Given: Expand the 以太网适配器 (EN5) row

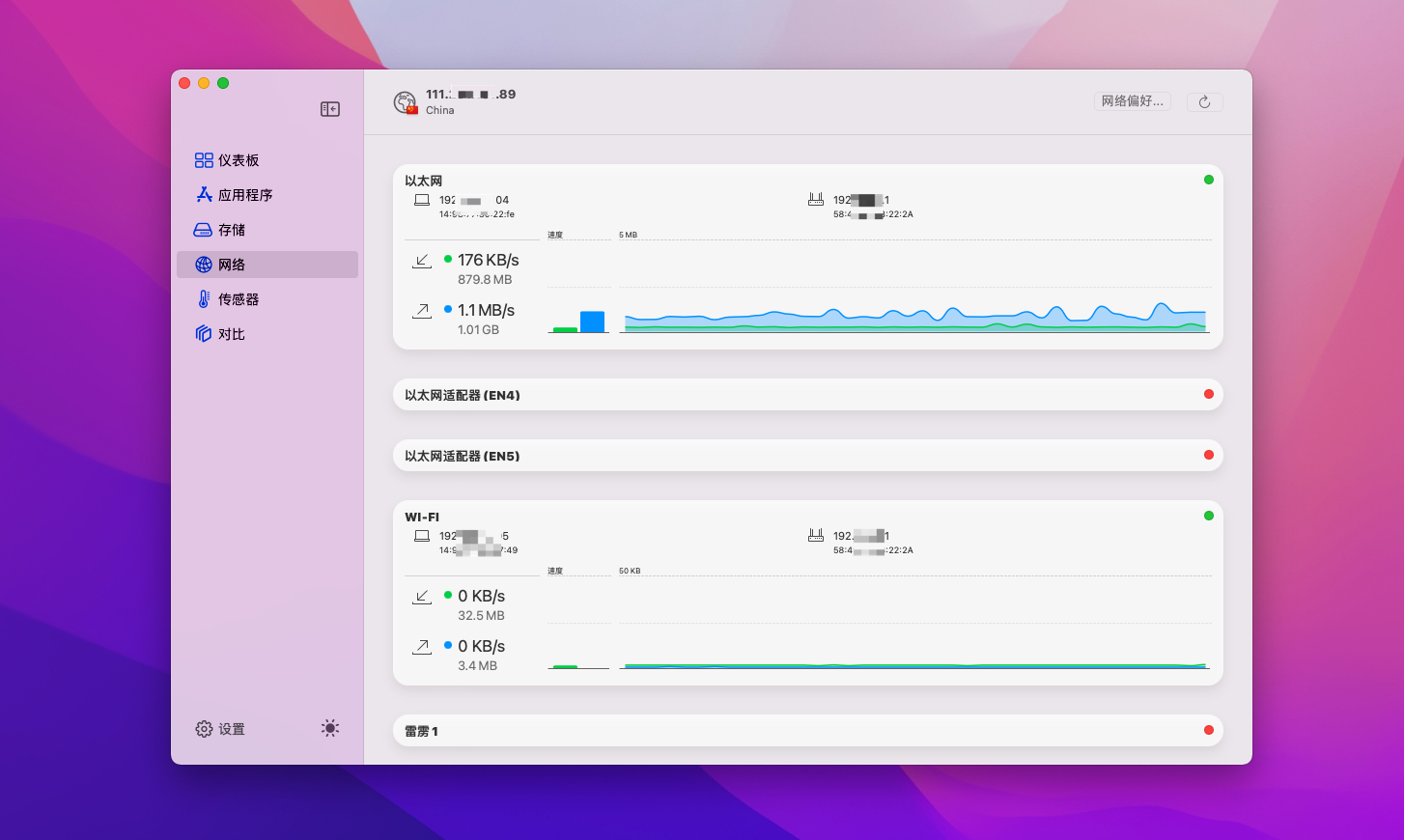Looking at the screenshot, I should [x=807, y=456].
